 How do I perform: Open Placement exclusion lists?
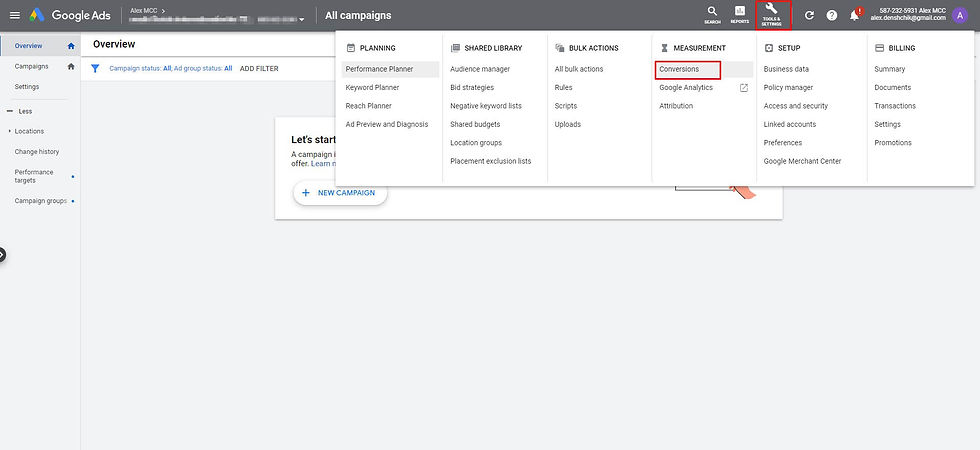pyautogui.click(x=491, y=161)
